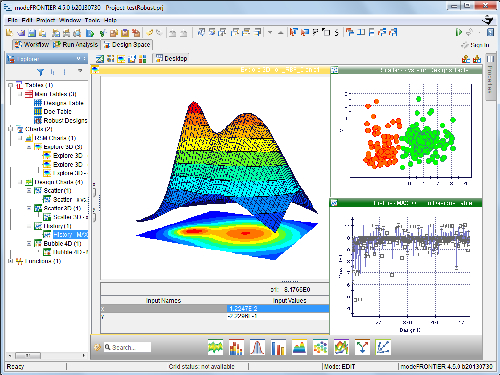The height and width of the screenshot is (375, 500).
Task: Switch to the Workflow tab
Action: tap(32, 44)
